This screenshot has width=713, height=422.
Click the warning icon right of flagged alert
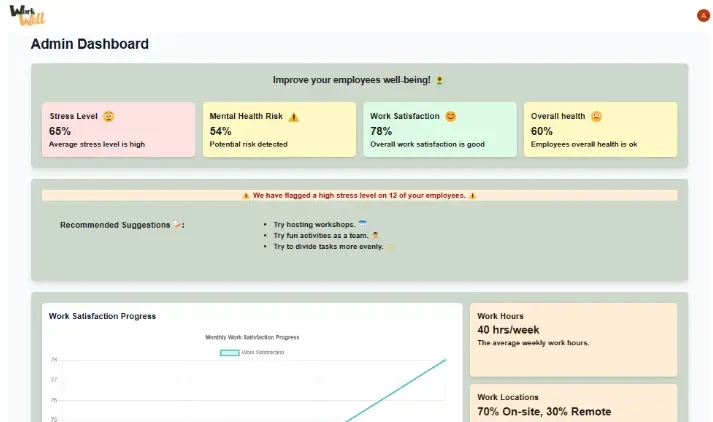[473, 196]
